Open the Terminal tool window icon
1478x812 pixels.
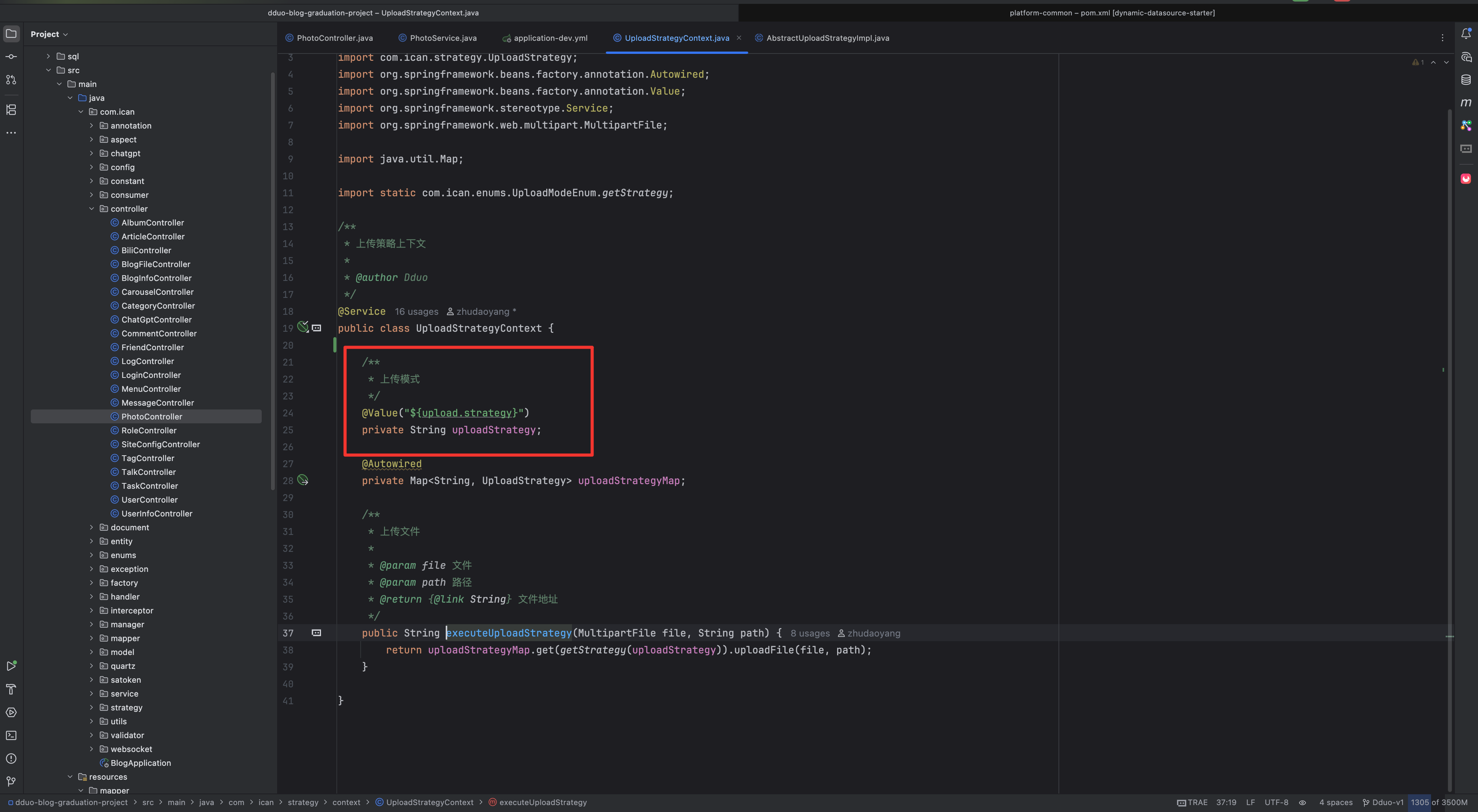[11, 735]
